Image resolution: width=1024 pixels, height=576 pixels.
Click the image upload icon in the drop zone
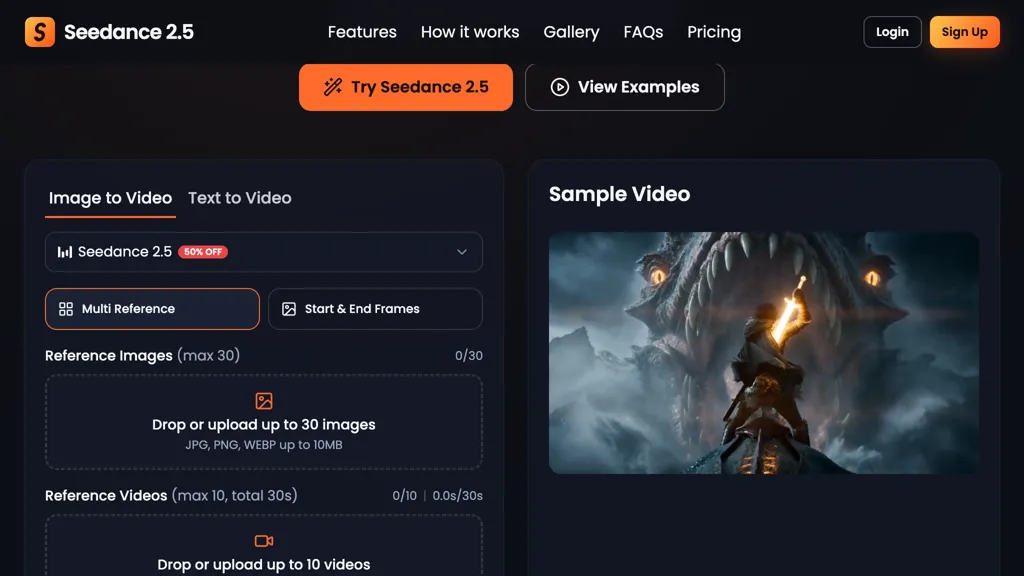pyautogui.click(x=264, y=401)
